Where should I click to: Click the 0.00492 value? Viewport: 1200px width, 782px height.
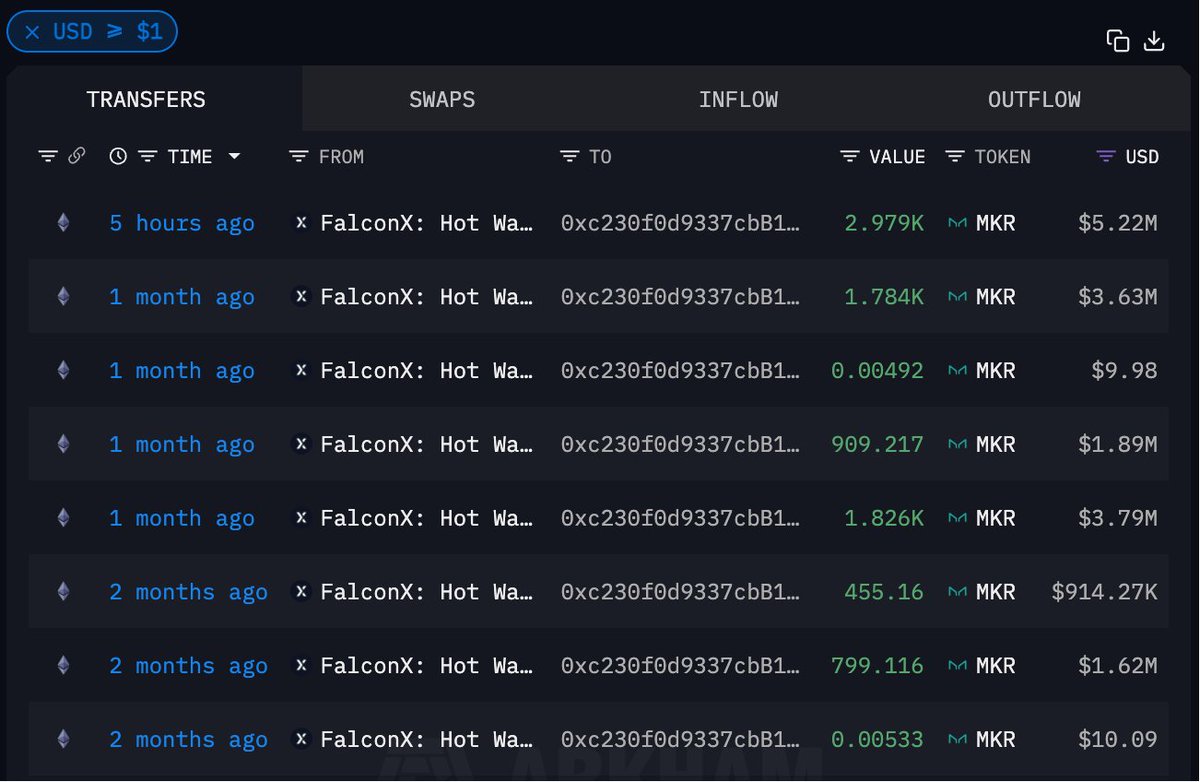coord(877,371)
